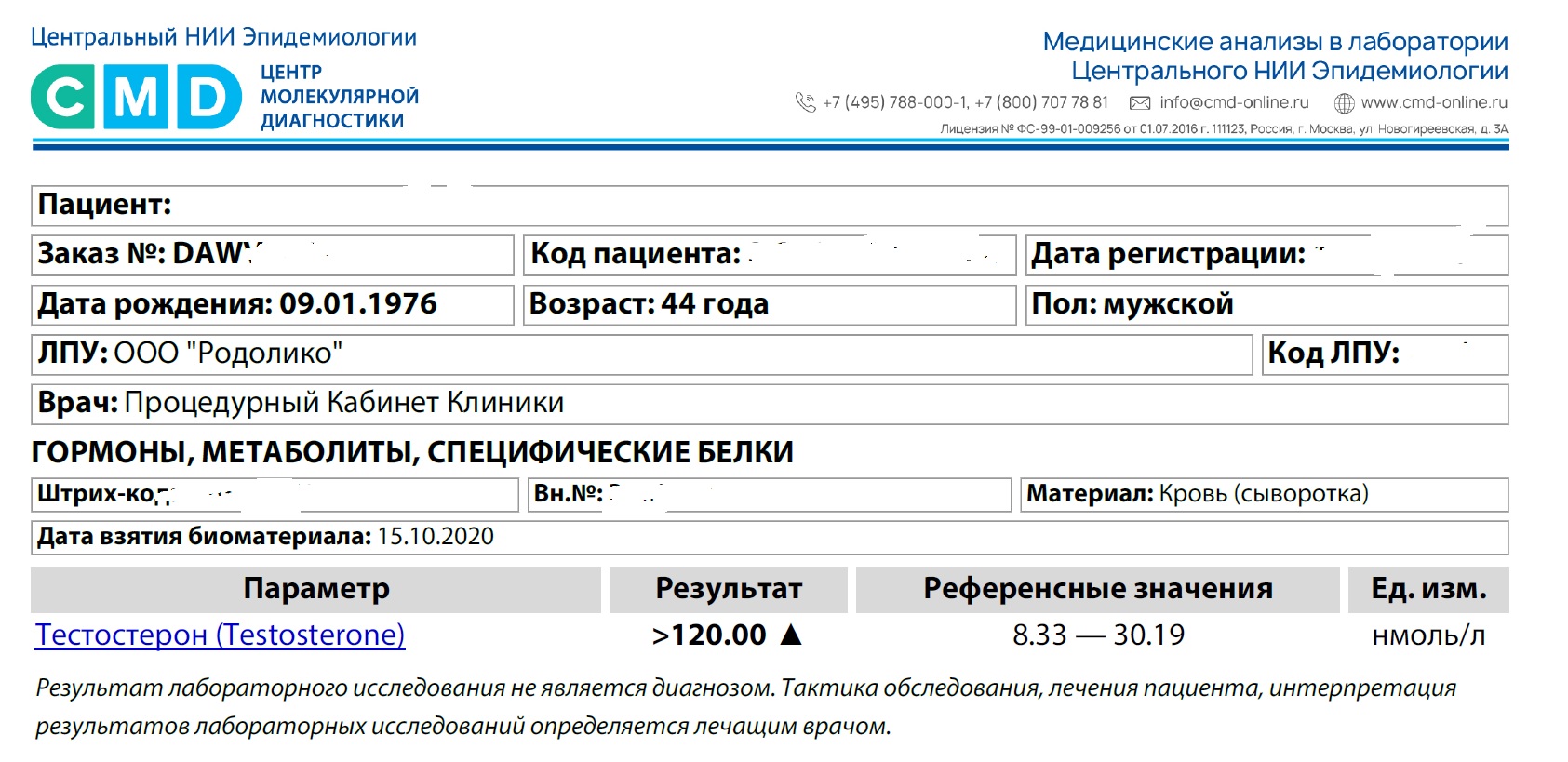Click the Пациент name field
Screen dimensions: 1568x762
(769, 205)
